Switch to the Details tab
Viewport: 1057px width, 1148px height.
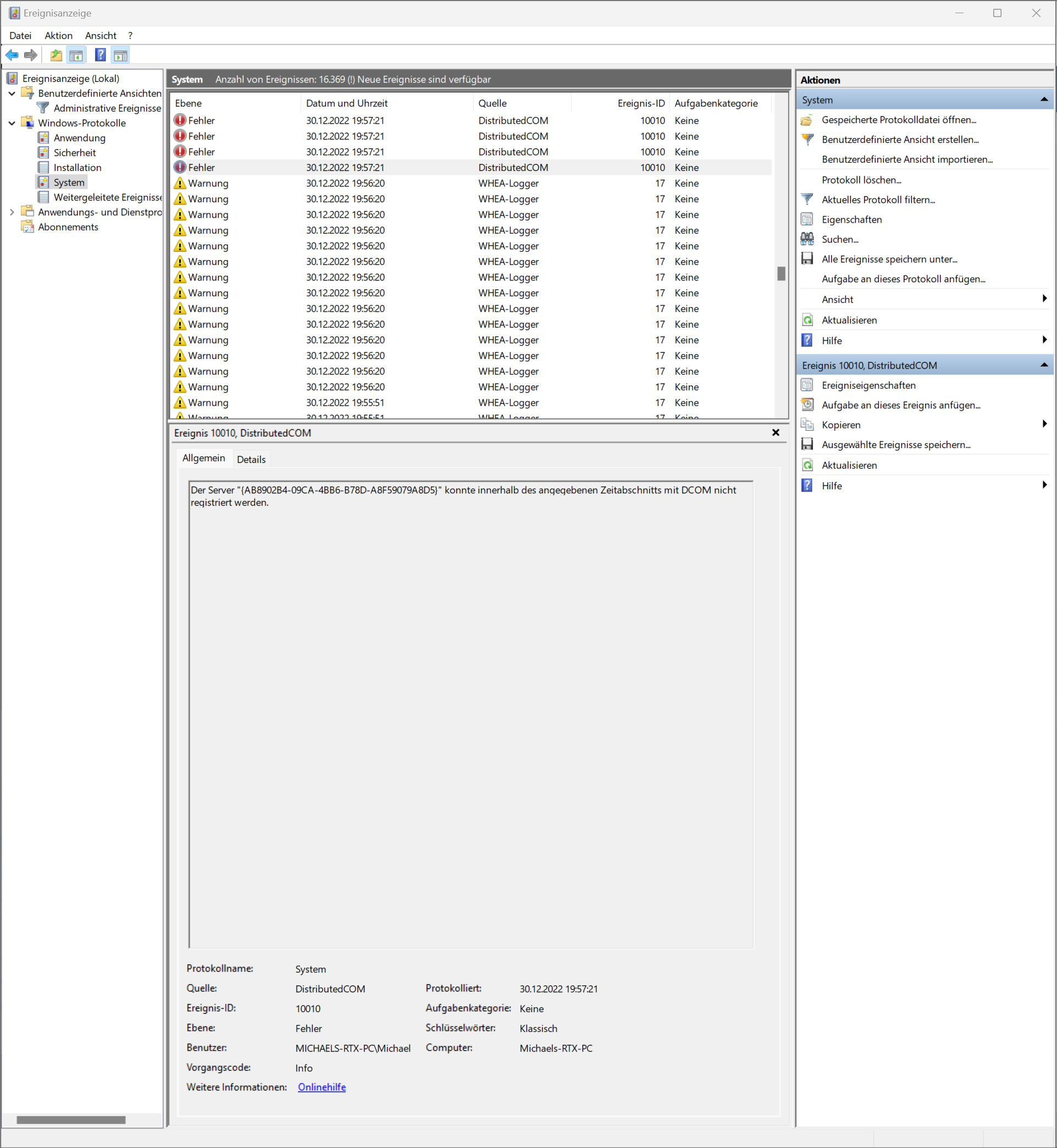point(251,459)
